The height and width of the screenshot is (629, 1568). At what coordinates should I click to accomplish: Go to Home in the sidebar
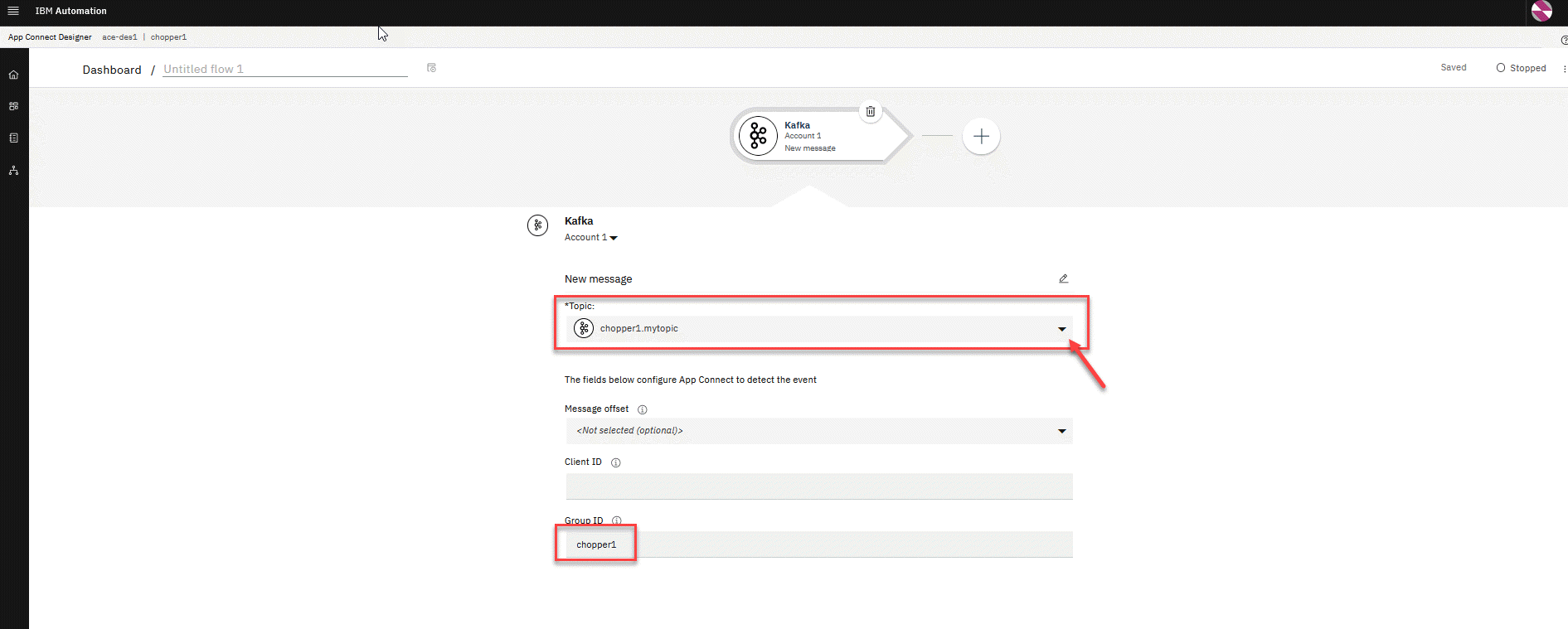click(x=13, y=75)
